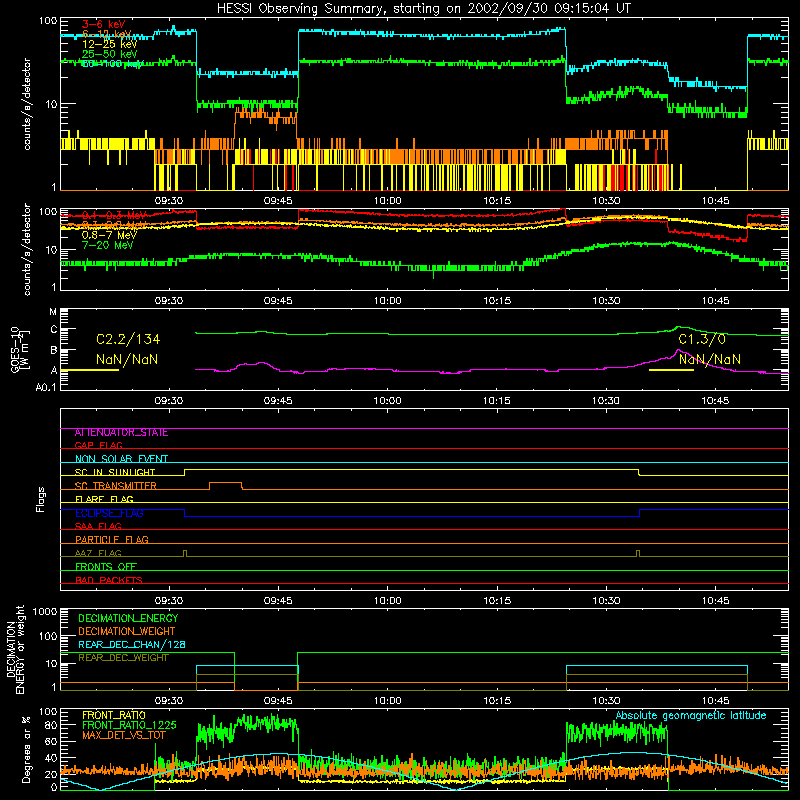Click the DECIMATION_ENERGY legend label
The width and height of the screenshot is (800, 800).
point(128,618)
